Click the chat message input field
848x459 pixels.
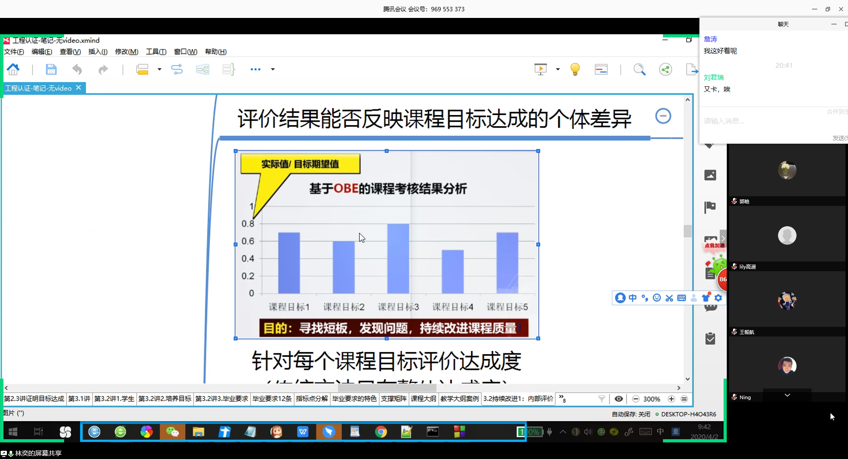[x=770, y=121]
